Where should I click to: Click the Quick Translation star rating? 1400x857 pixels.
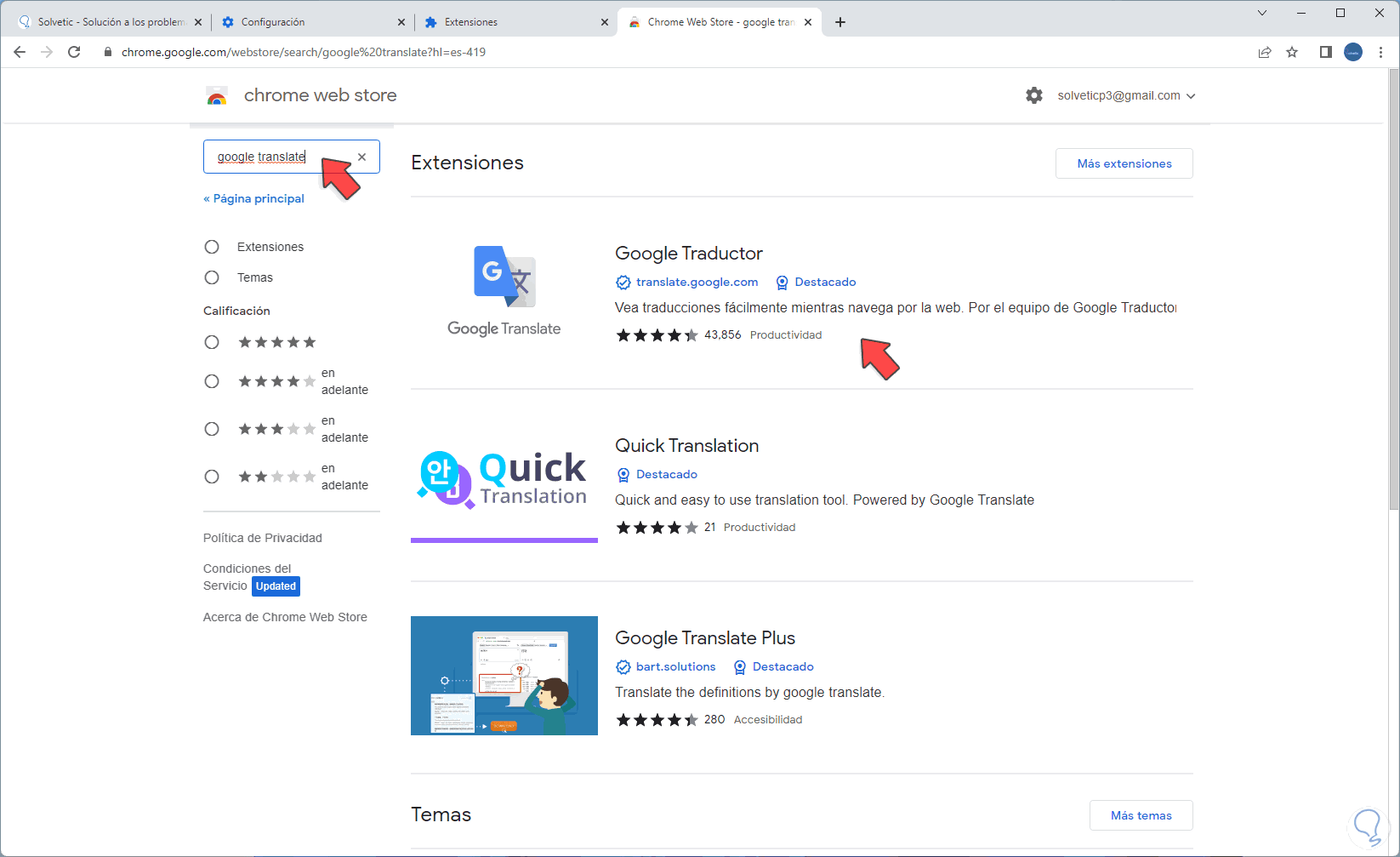coord(657,528)
